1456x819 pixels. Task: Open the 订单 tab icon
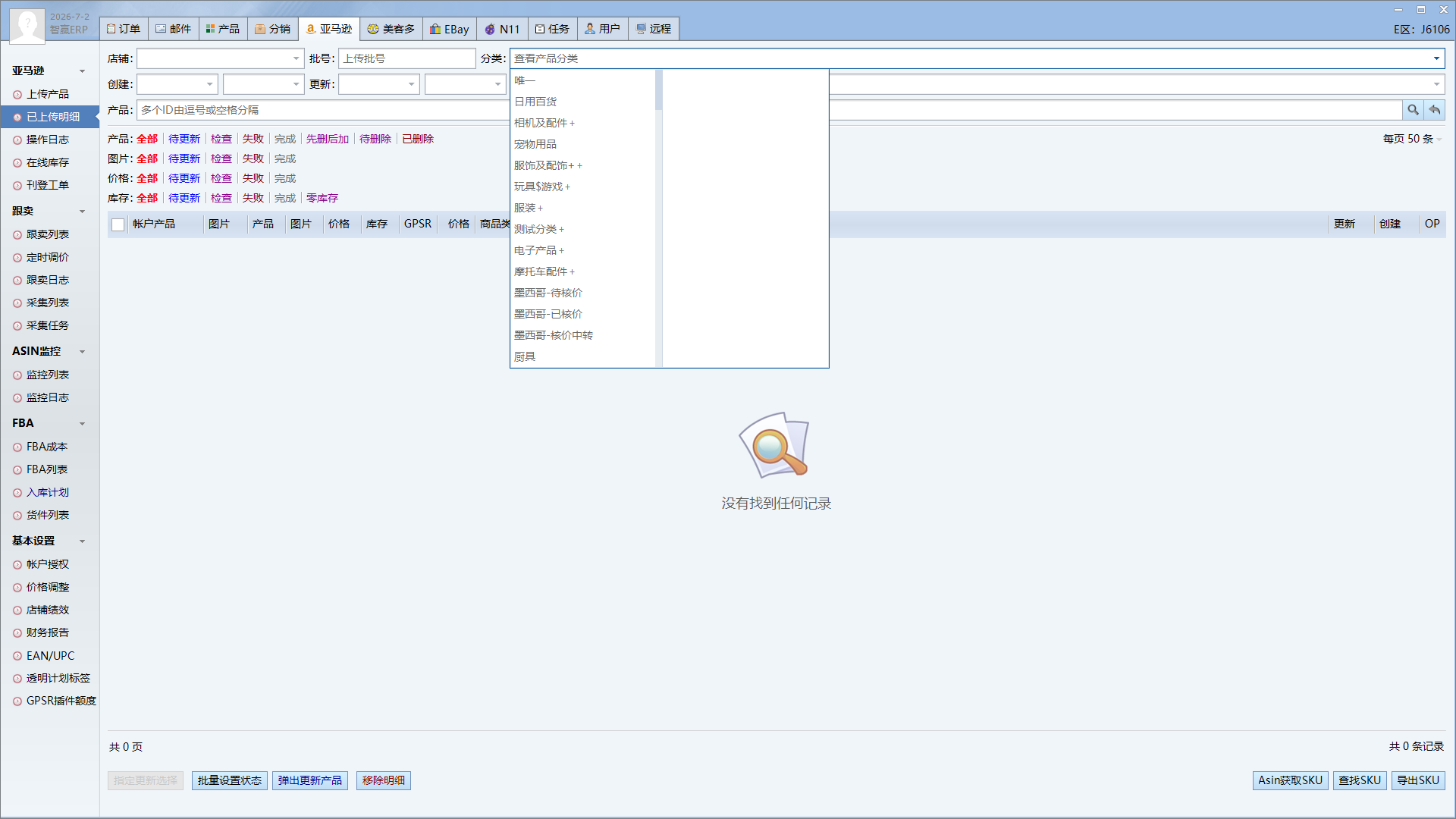pos(111,29)
